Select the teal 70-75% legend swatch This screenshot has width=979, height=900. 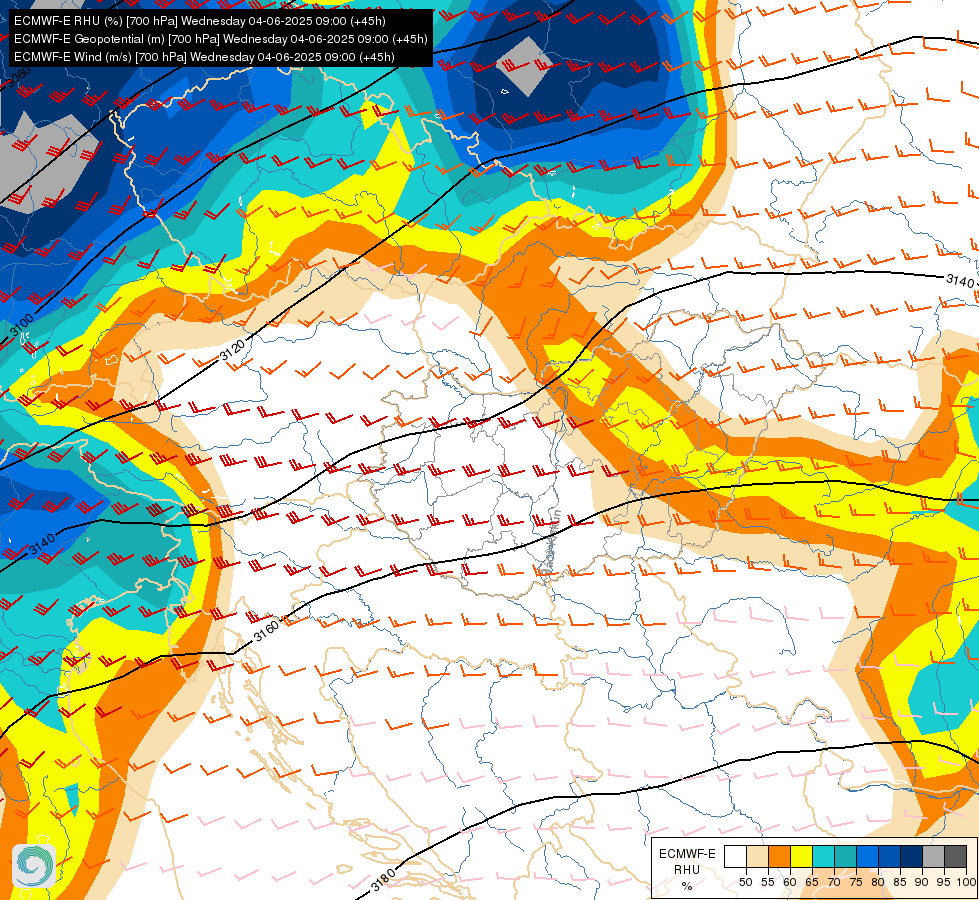click(845, 856)
